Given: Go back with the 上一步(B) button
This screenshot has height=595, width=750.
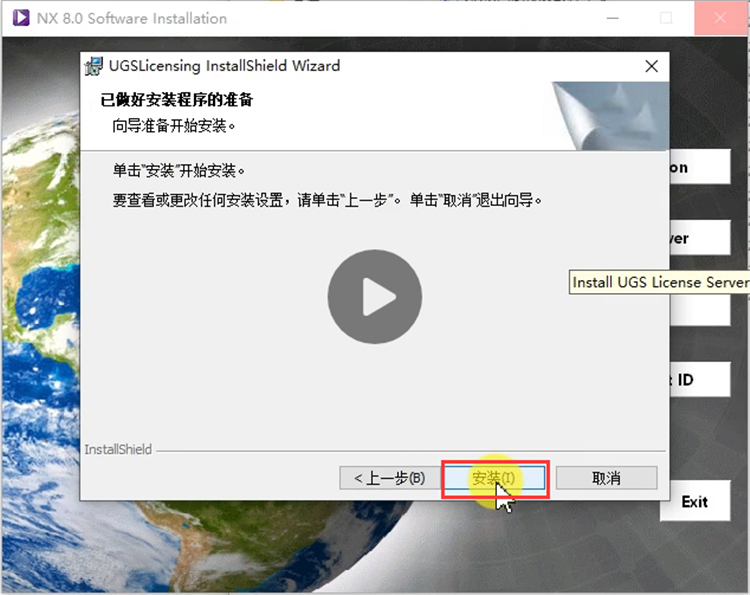Looking at the screenshot, I should [x=389, y=478].
